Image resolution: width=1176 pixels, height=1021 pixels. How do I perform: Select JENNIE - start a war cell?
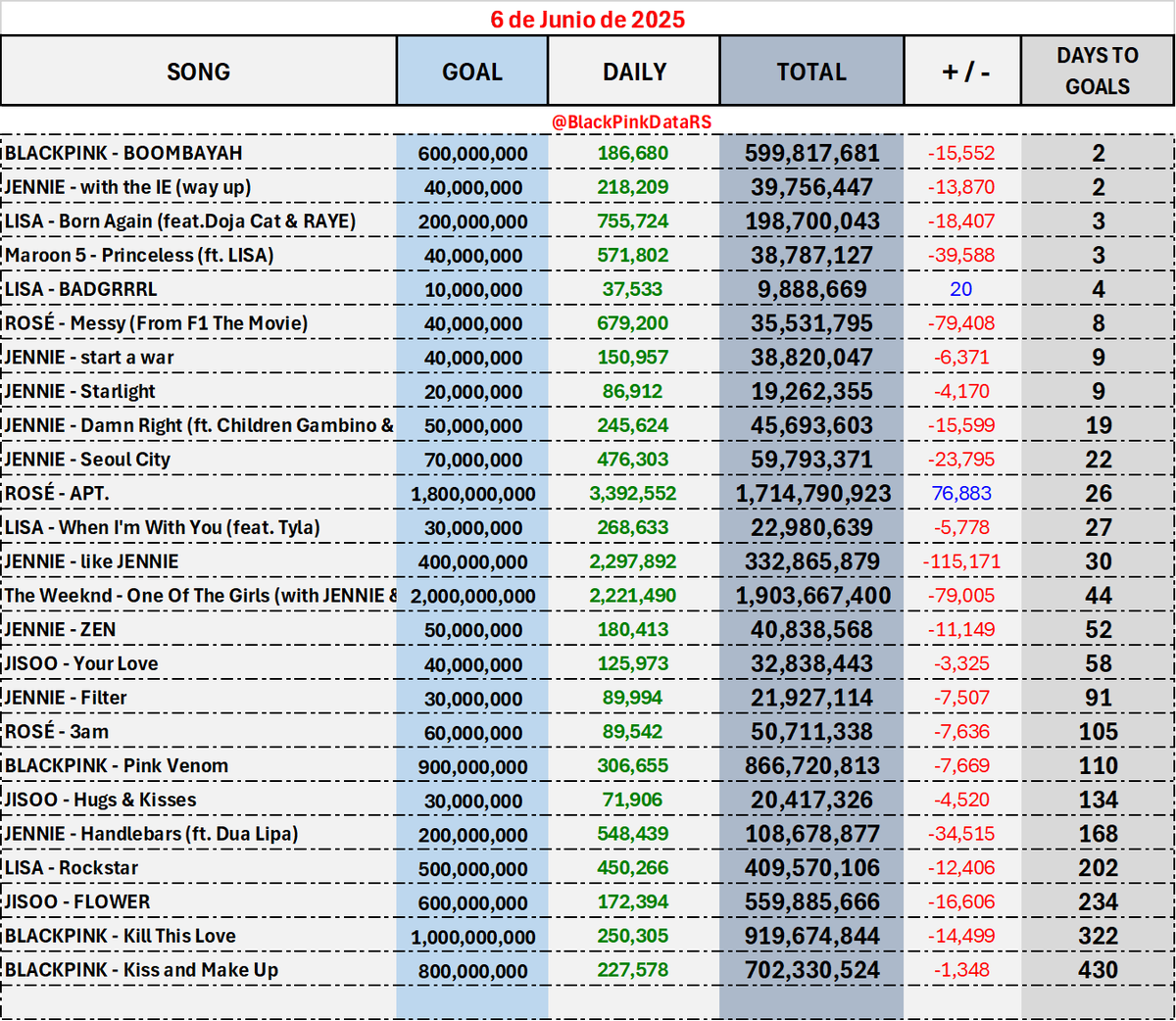199,358
